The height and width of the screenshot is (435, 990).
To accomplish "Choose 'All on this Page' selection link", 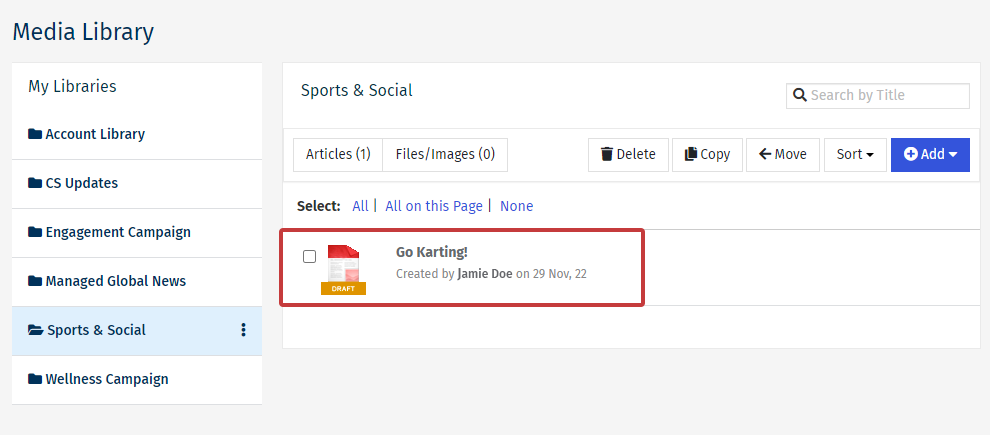I will [433, 206].
